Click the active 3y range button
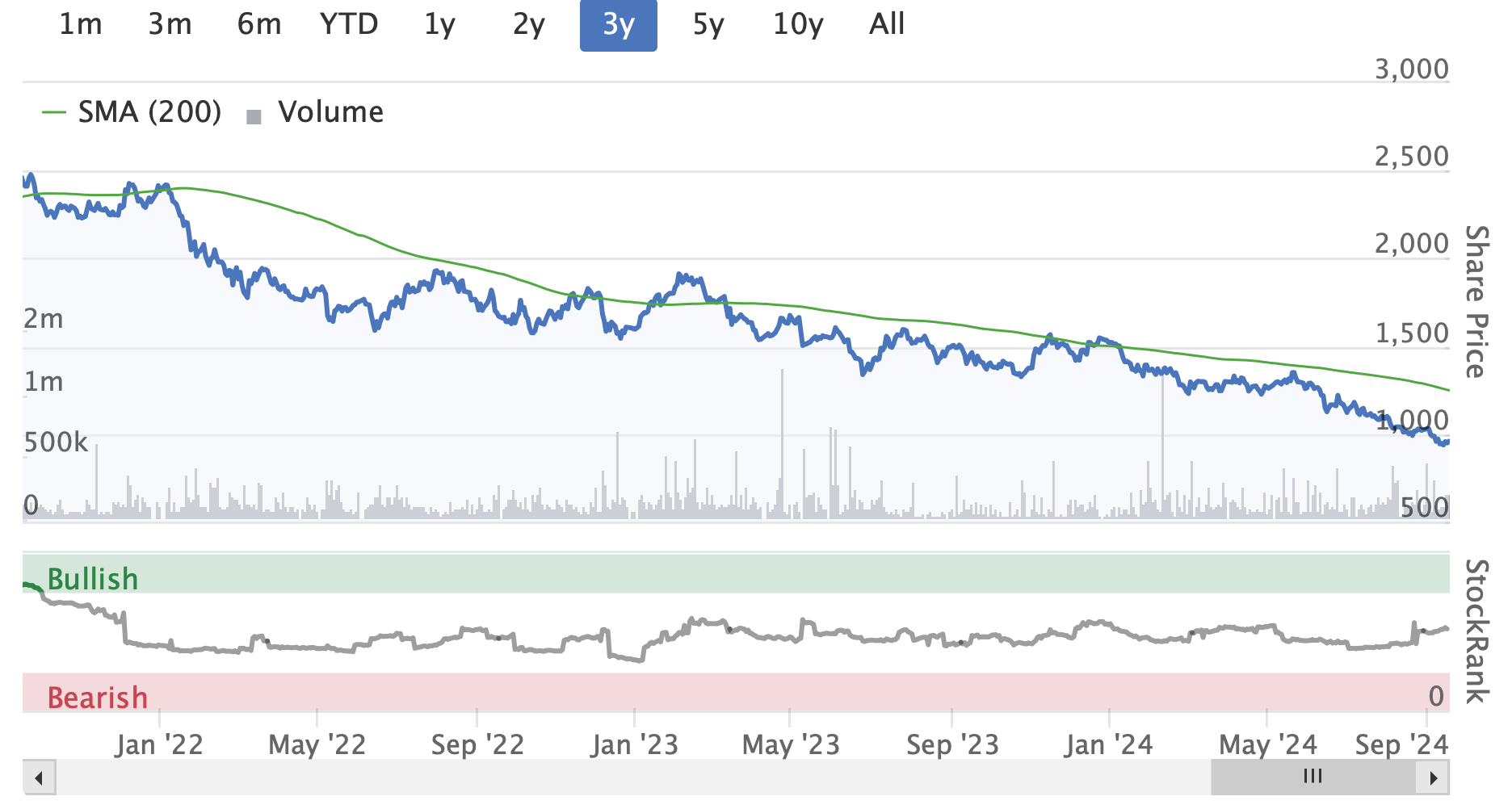 pos(619,24)
